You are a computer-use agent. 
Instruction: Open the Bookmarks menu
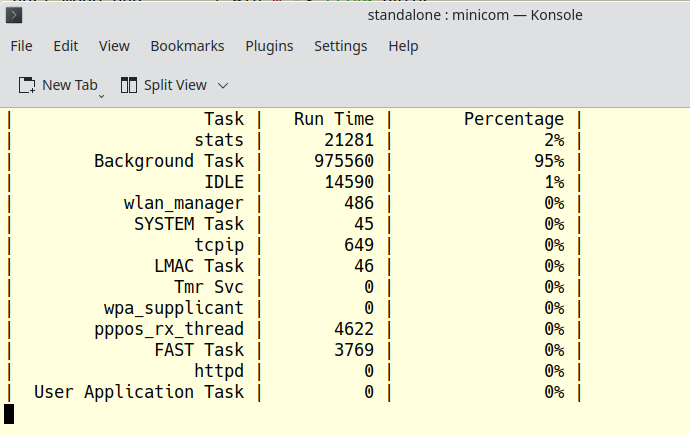point(187,46)
